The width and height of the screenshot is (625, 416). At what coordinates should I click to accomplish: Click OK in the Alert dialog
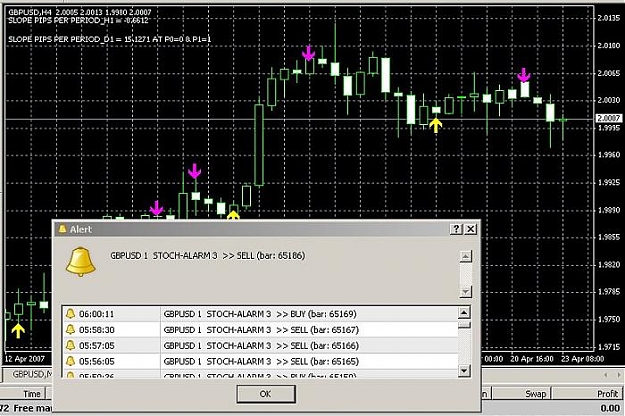pyautogui.click(x=265, y=394)
